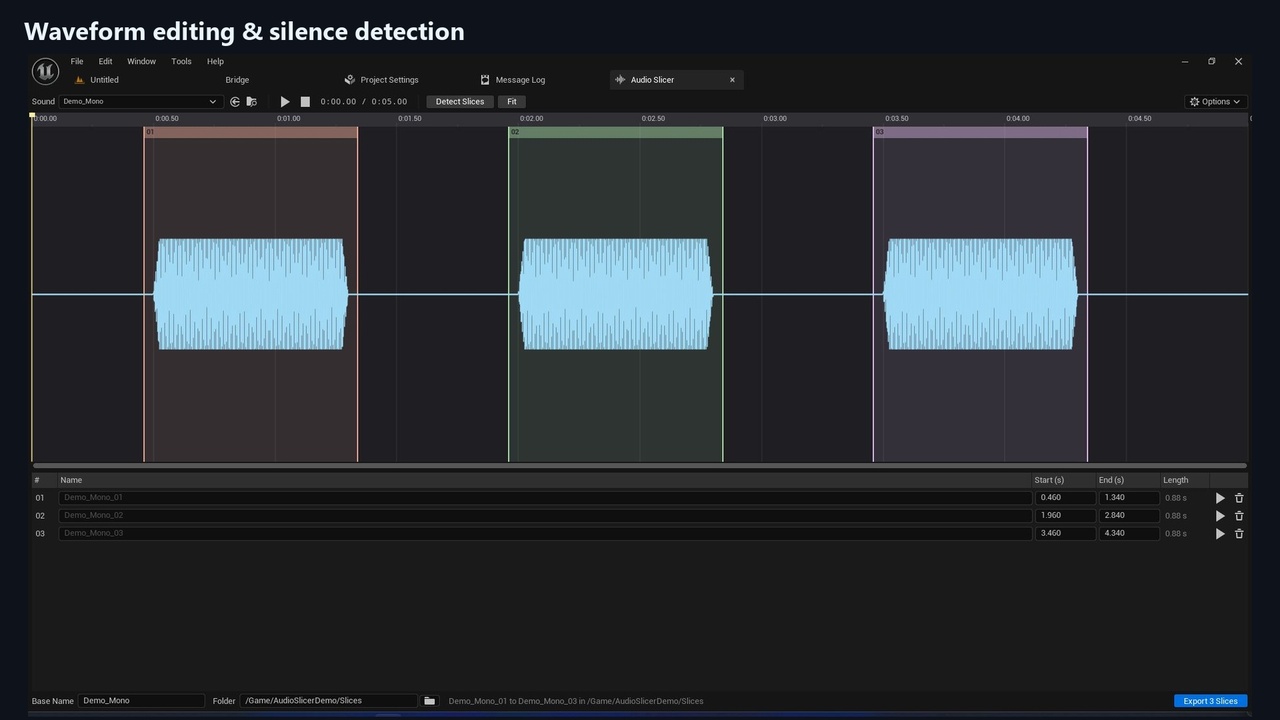Screen dimensions: 1280x720
Task: Edit start time field 0.460
Action: click(x=1065, y=498)
